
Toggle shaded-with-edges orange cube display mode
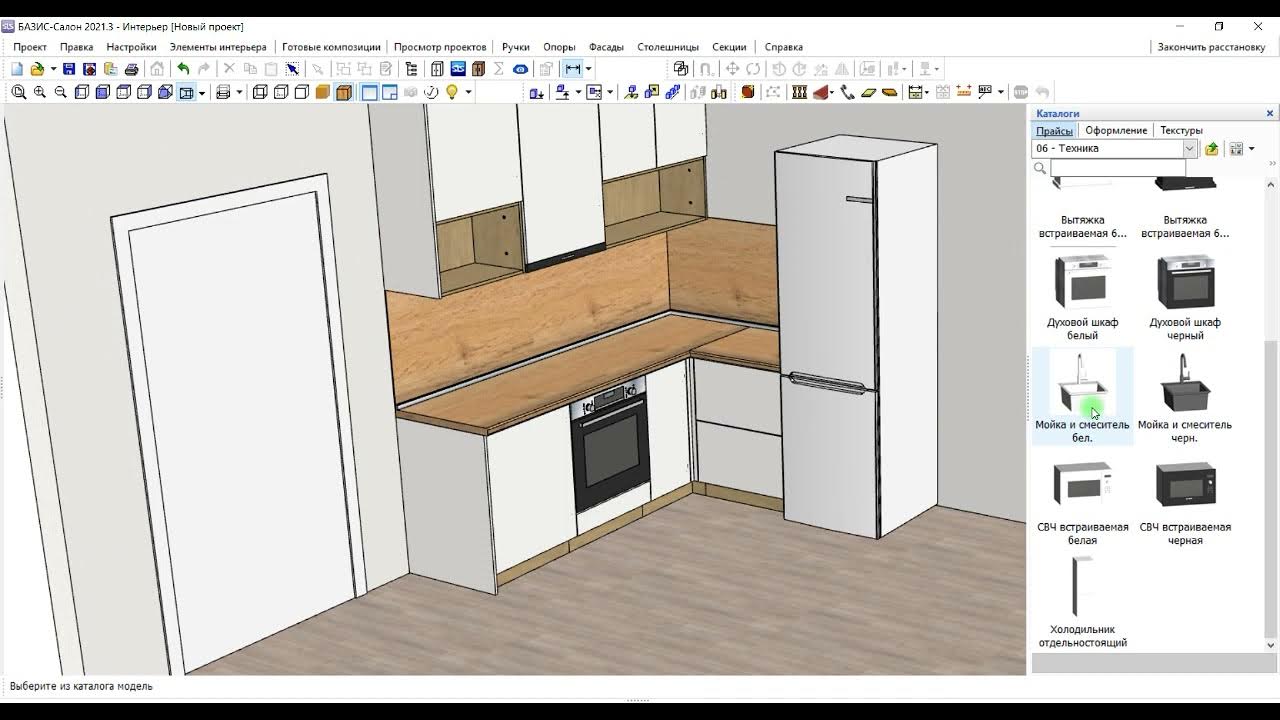(x=344, y=92)
